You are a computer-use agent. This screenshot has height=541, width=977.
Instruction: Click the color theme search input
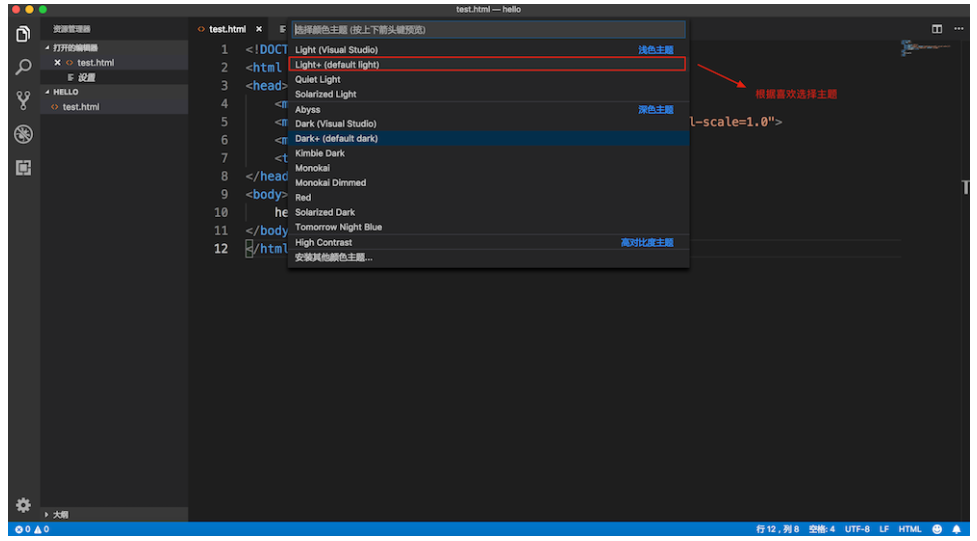(488, 29)
